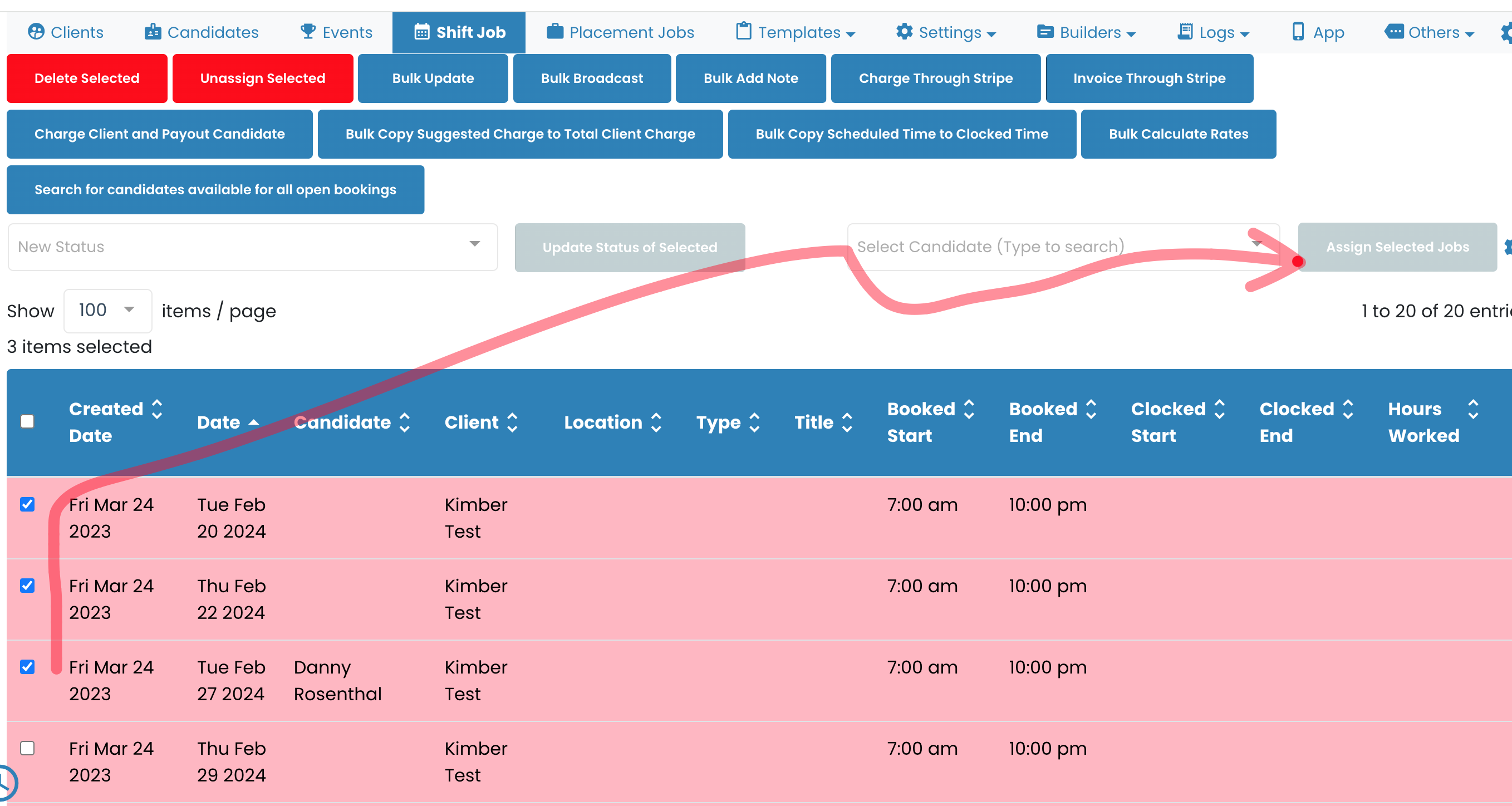This screenshot has width=1512, height=806.
Task: Check the Thu Feb 29 2024 row
Action: tap(27, 749)
